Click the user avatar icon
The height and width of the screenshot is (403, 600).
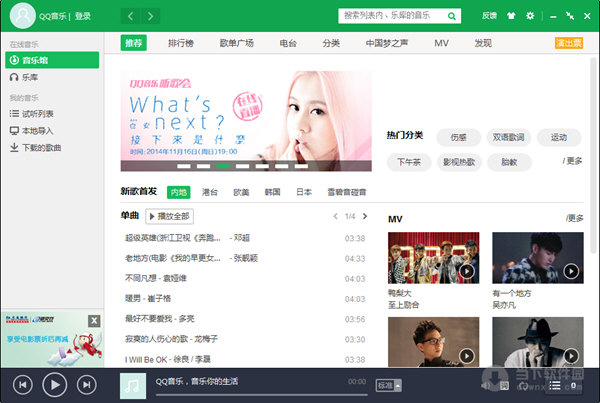pos(23,16)
